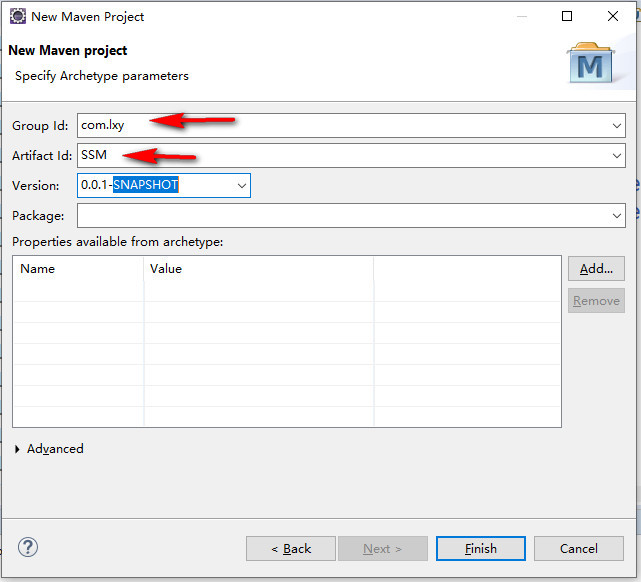Go back with the Back button

click(x=291, y=548)
